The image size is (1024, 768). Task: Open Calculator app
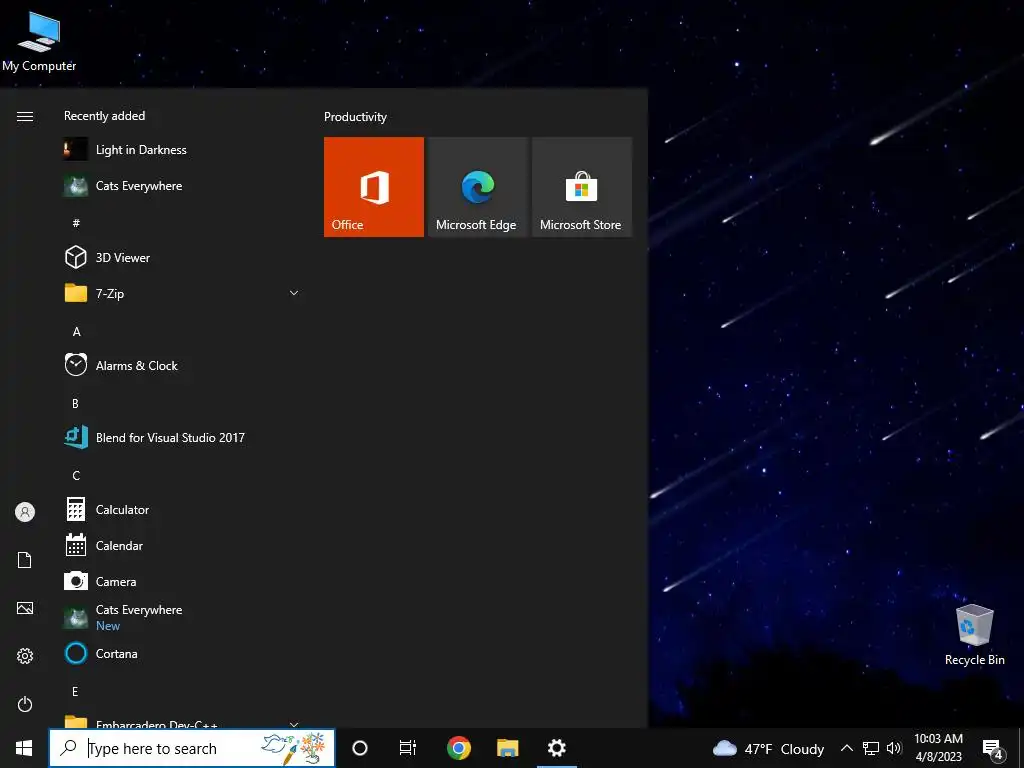pyautogui.click(x=182, y=509)
